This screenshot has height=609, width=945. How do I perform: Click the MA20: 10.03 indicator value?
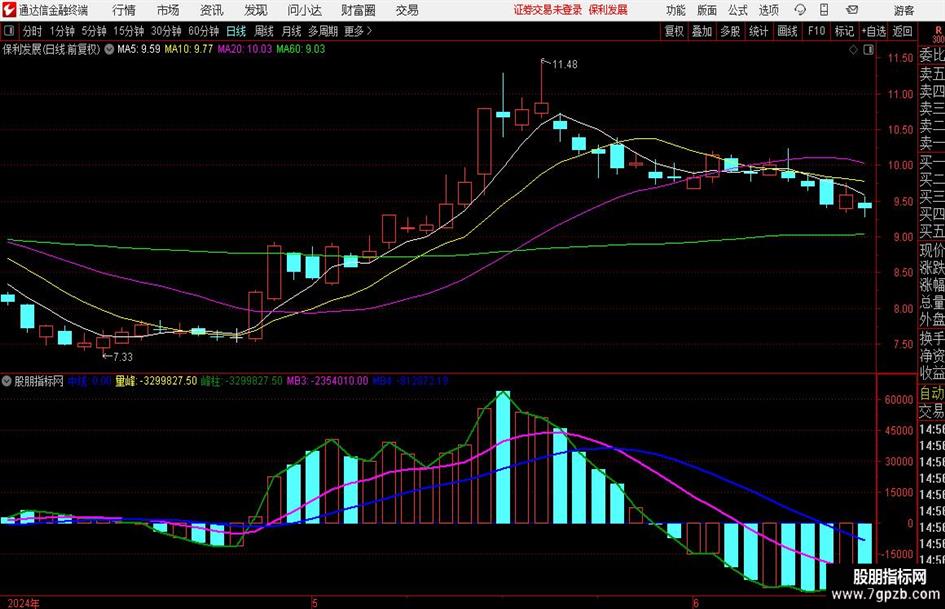tap(245, 49)
